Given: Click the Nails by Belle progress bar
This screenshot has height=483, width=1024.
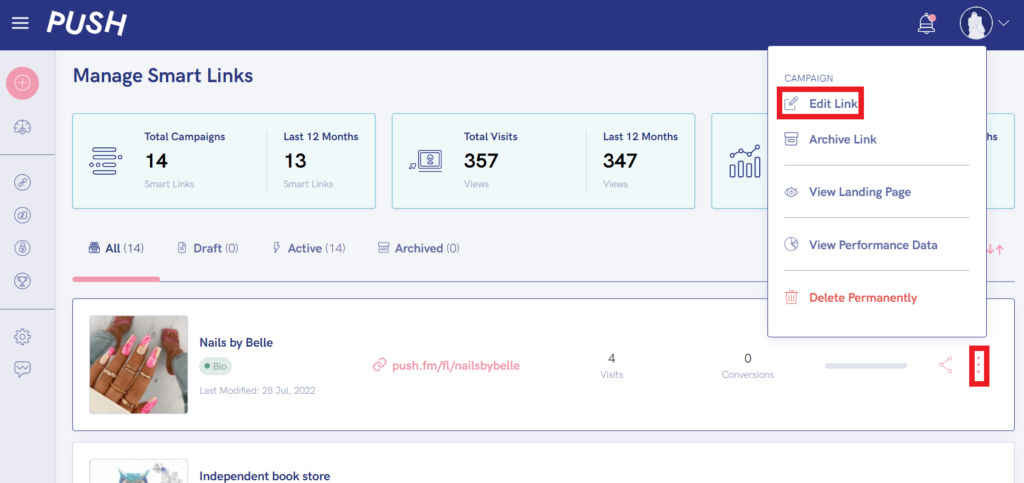Looking at the screenshot, I should [866, 366].
